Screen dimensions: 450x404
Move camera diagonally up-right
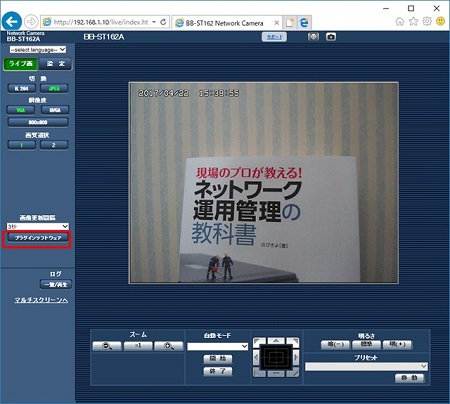(293, 342)
